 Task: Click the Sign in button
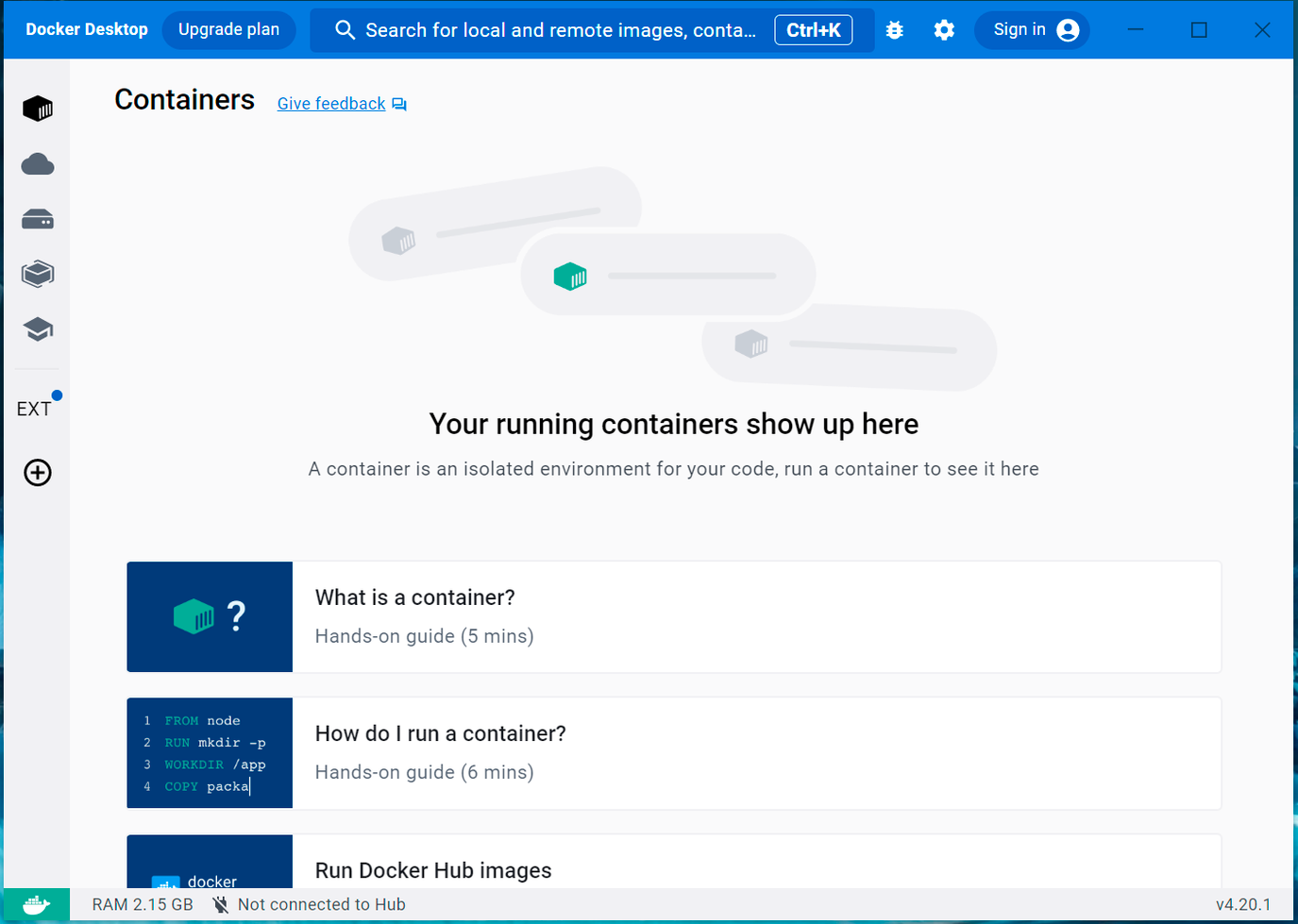coord(1032,30)
